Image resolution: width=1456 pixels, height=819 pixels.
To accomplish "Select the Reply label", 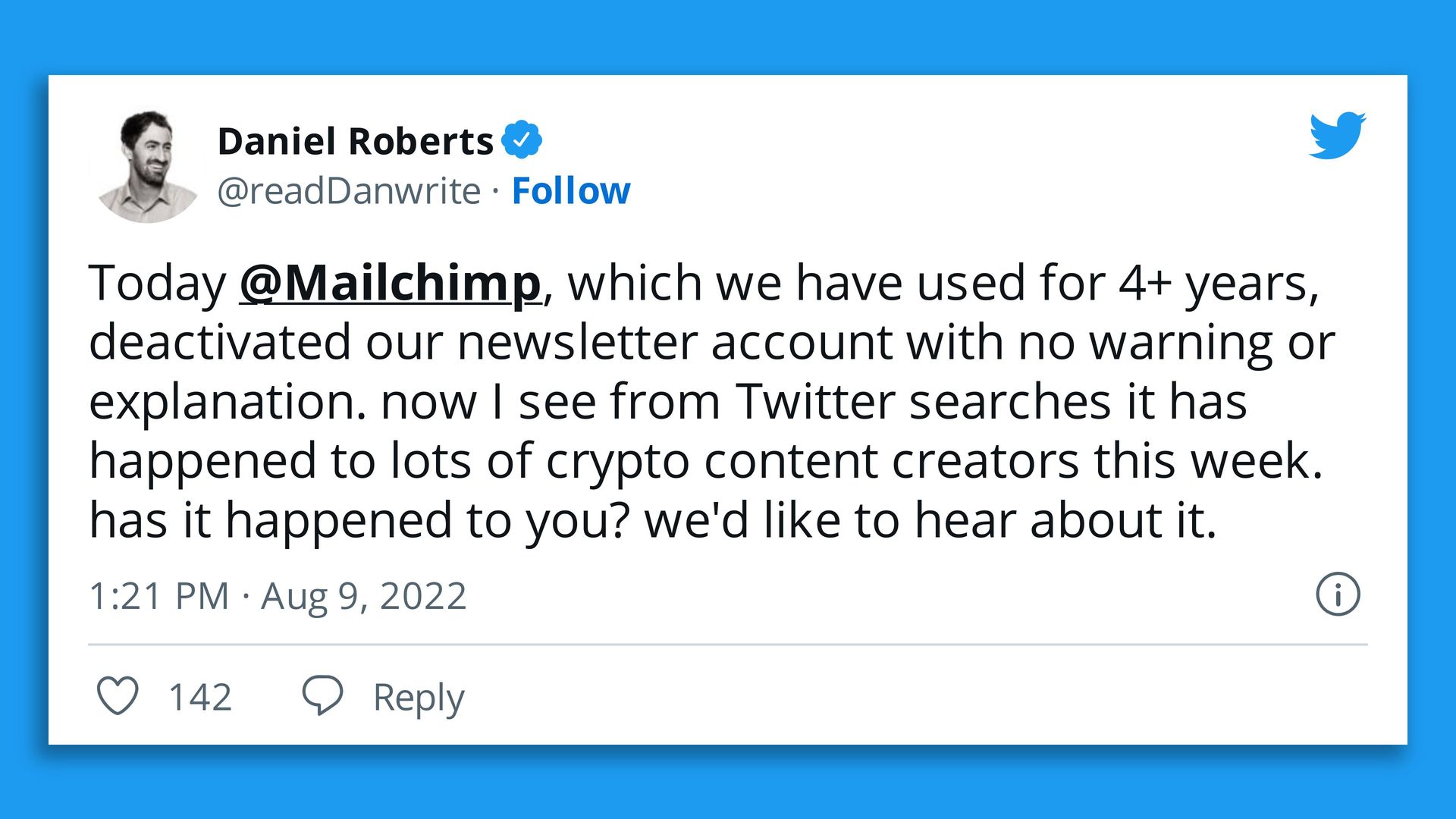I will point(418,696).
